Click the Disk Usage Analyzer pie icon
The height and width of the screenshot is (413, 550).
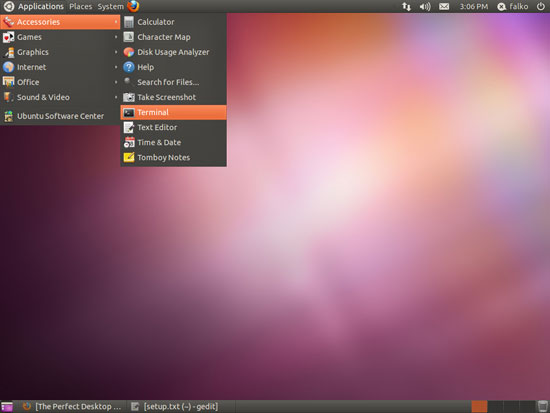point(129,52)
